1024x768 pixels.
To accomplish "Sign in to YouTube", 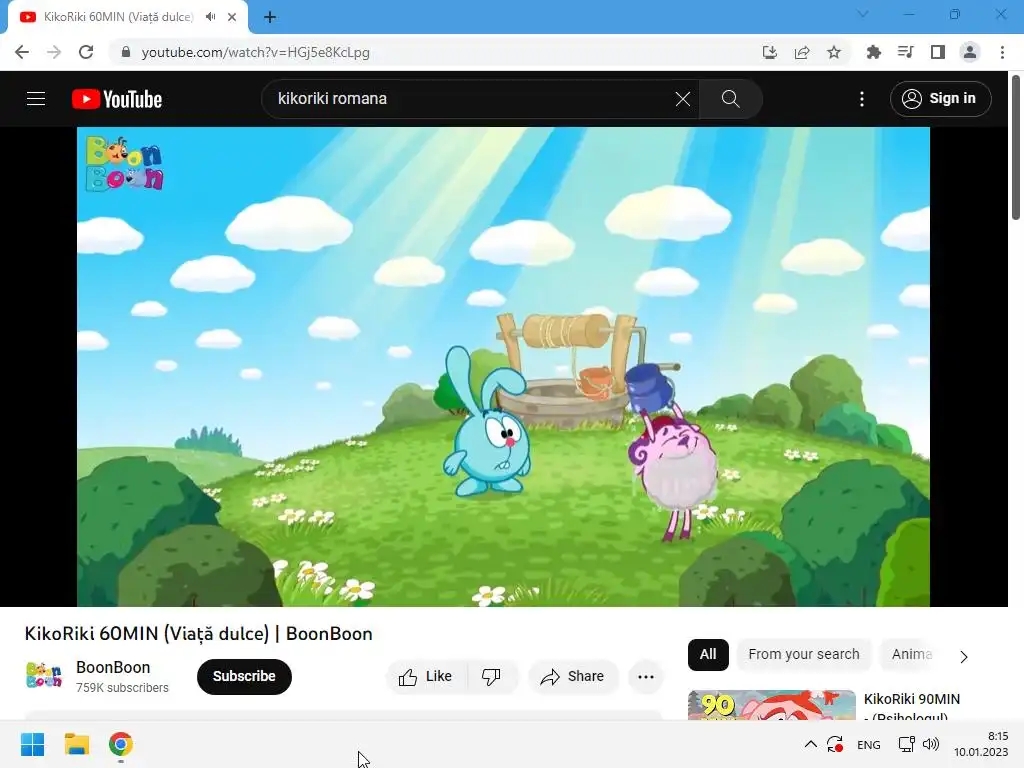I will [940, 99].
